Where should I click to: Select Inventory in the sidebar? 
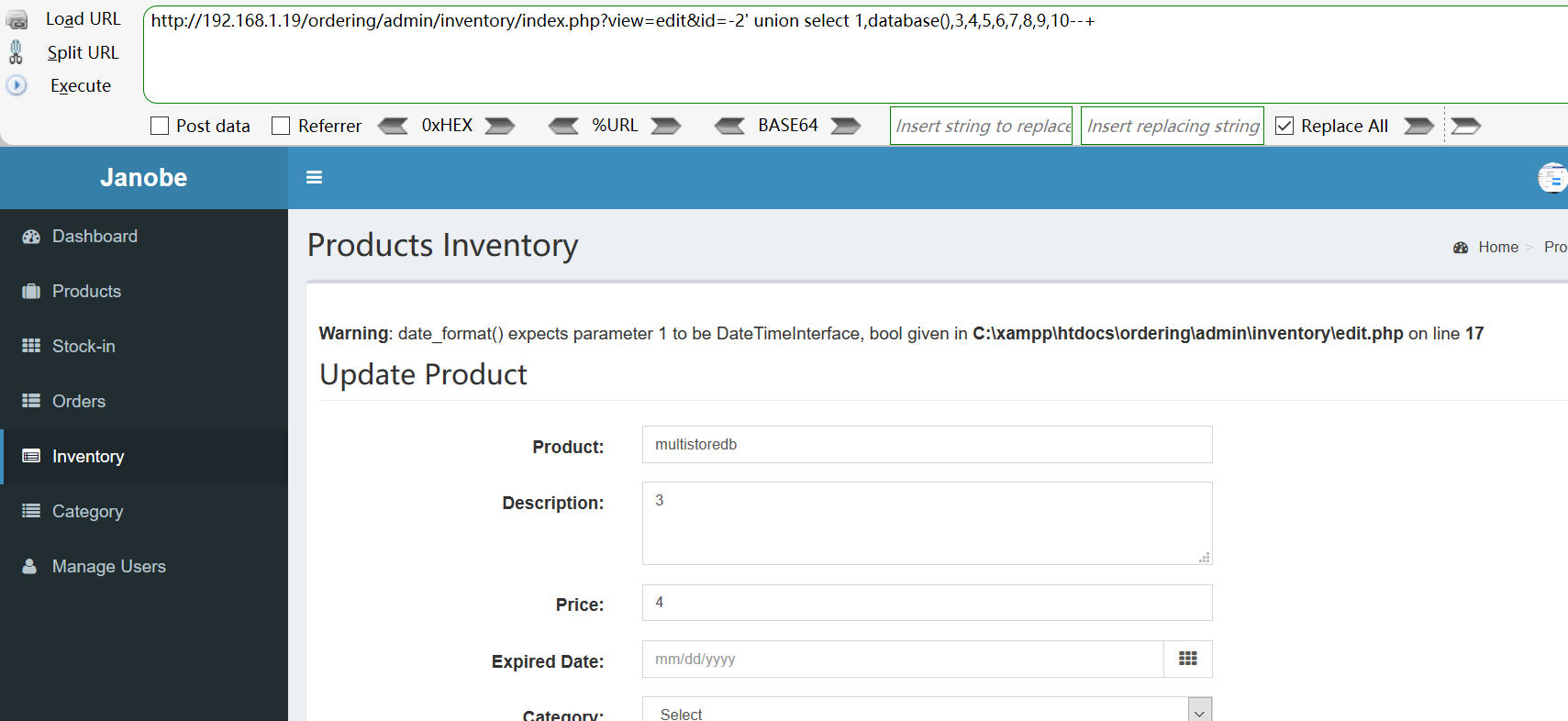click(x=144, y=457)
